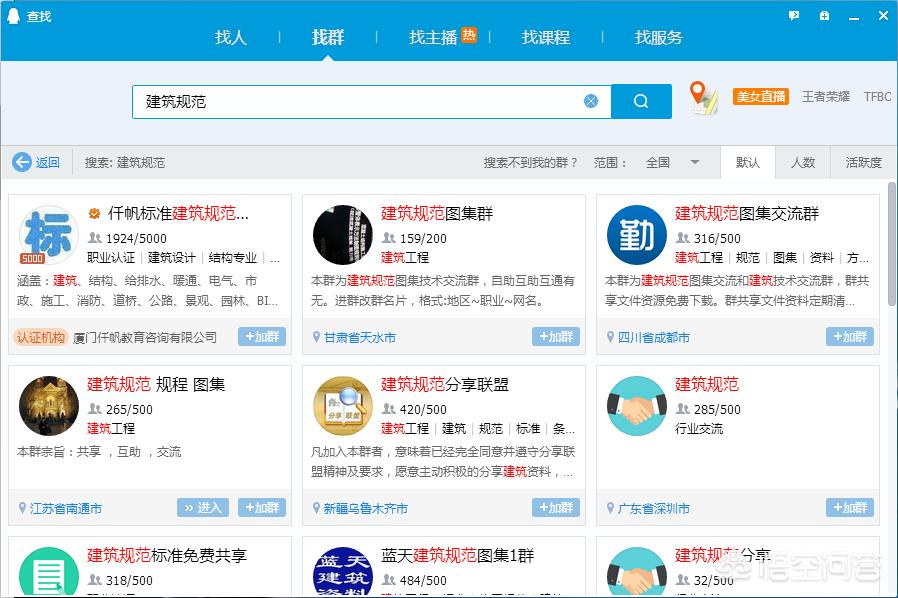
Task: Click 加群 on the 建筑规范图集群 card
Action: 555,337
